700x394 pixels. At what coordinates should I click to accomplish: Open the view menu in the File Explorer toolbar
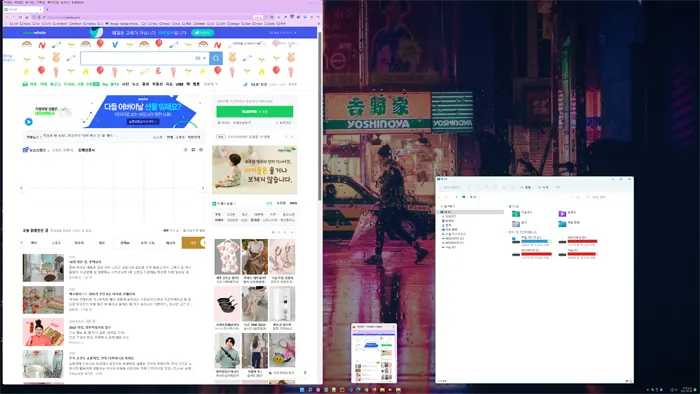tap(543, 187)
